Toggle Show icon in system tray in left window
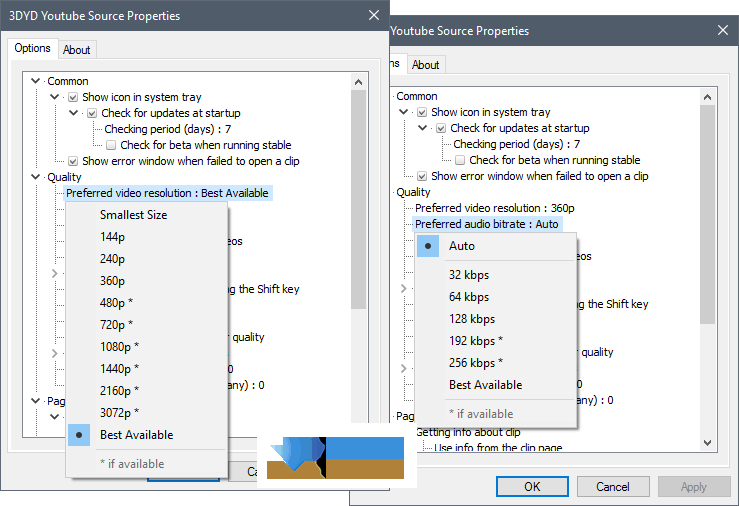739x506 pixels. [x=73, y=98]
